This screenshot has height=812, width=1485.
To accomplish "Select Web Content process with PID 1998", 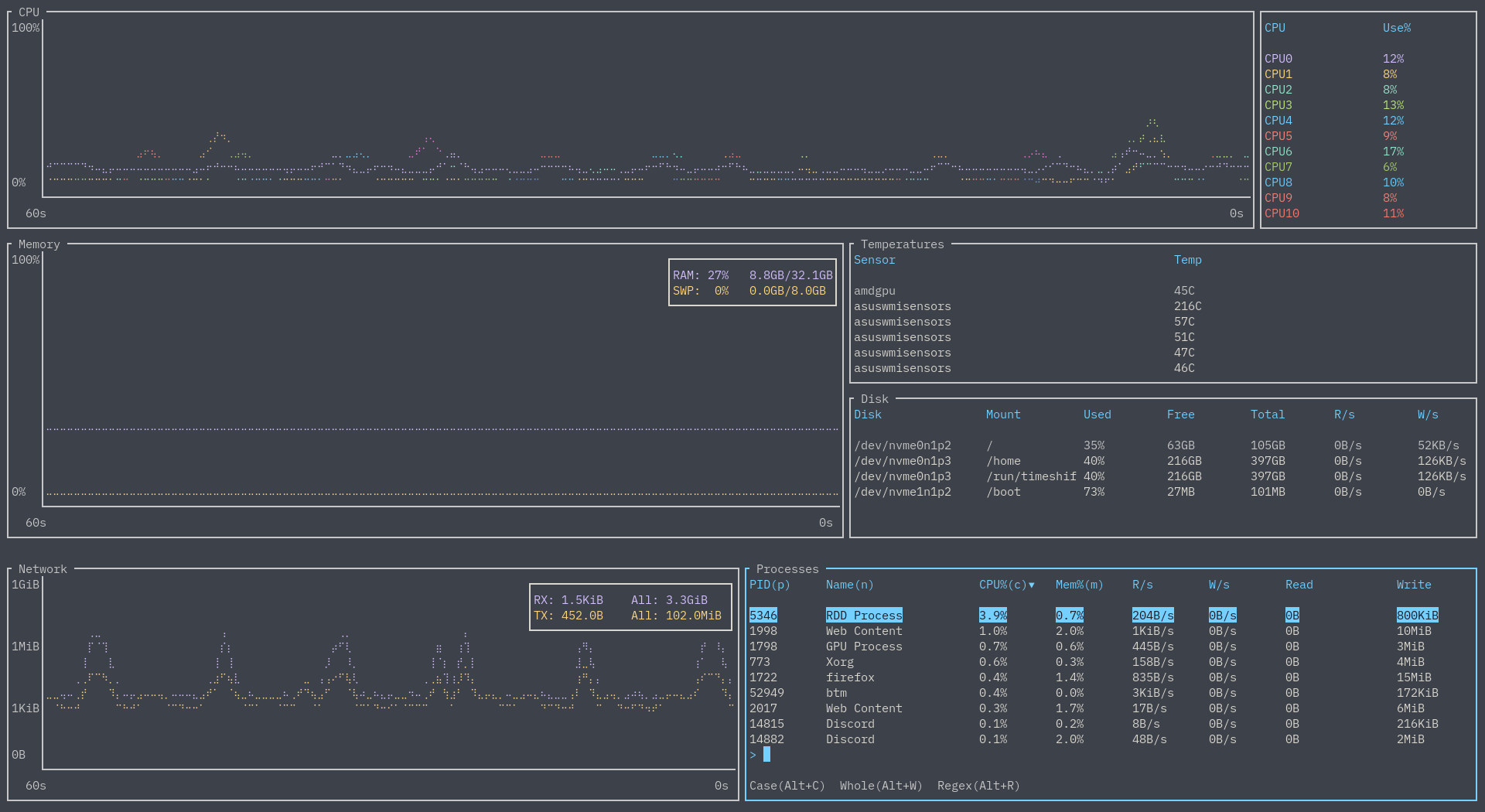I will pos(1111,631).
